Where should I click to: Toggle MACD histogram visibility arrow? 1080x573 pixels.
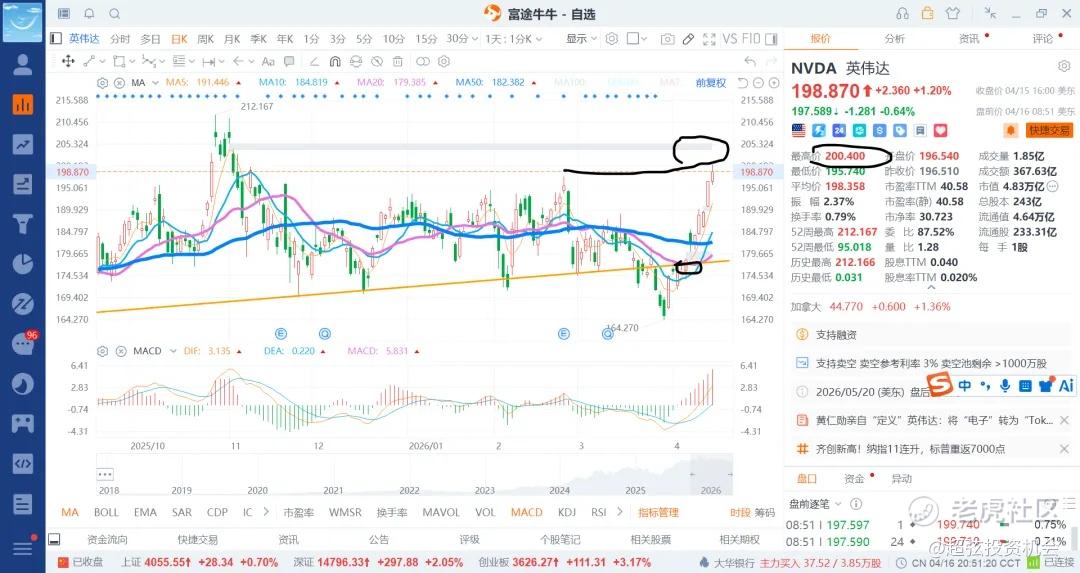point(417,351)
